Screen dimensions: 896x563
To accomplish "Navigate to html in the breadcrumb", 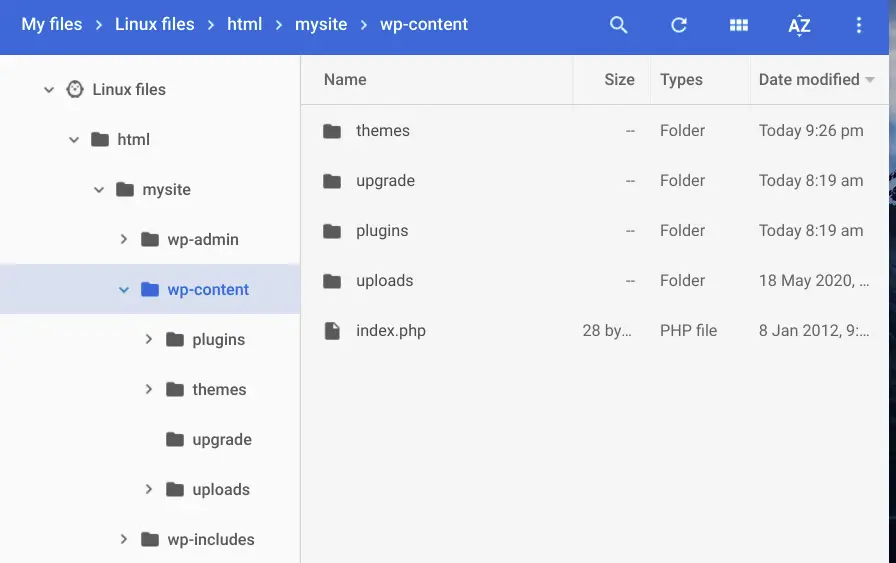I will coord(244,24).
